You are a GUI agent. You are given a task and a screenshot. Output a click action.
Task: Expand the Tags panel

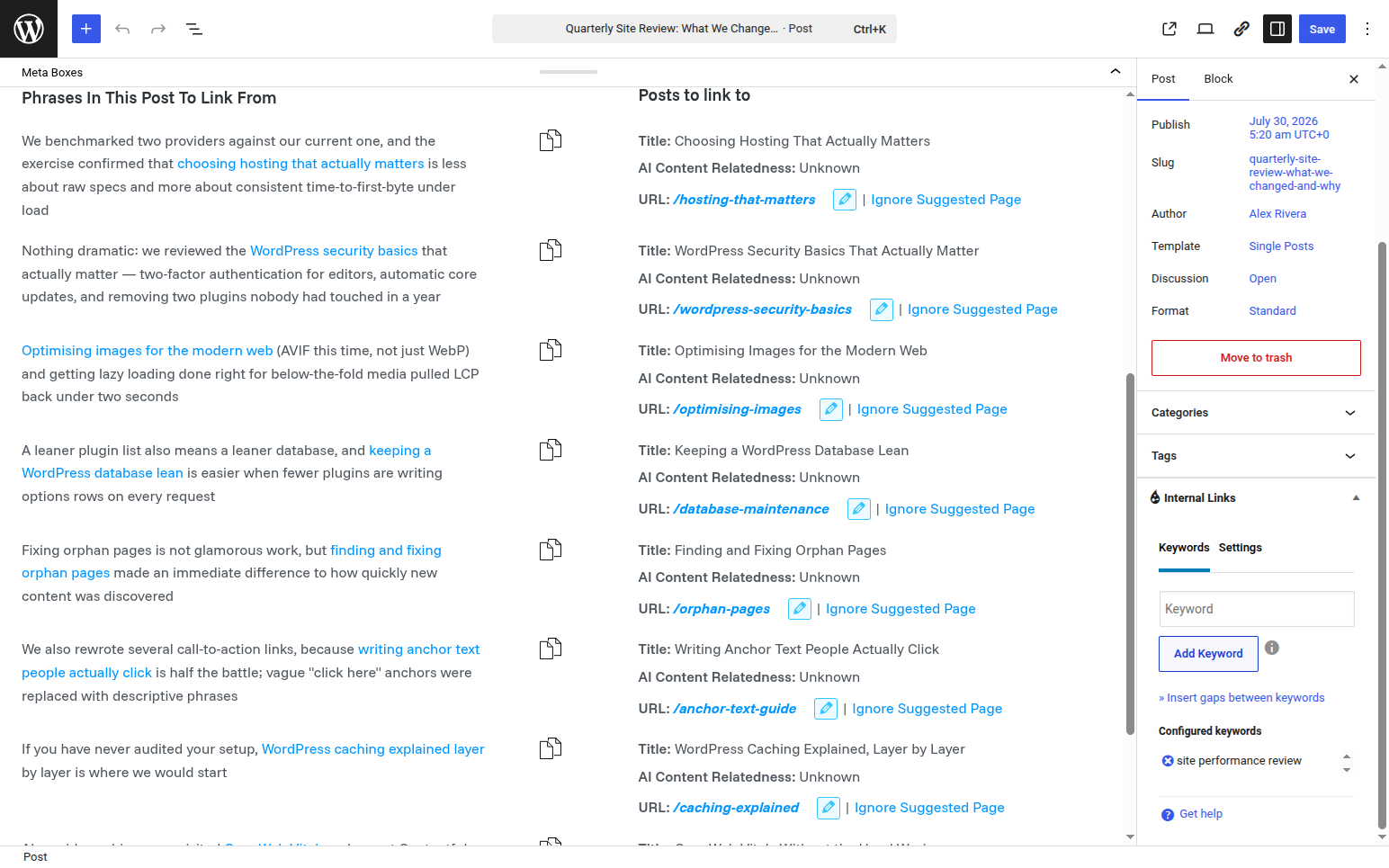click(x=1256, y=456)
